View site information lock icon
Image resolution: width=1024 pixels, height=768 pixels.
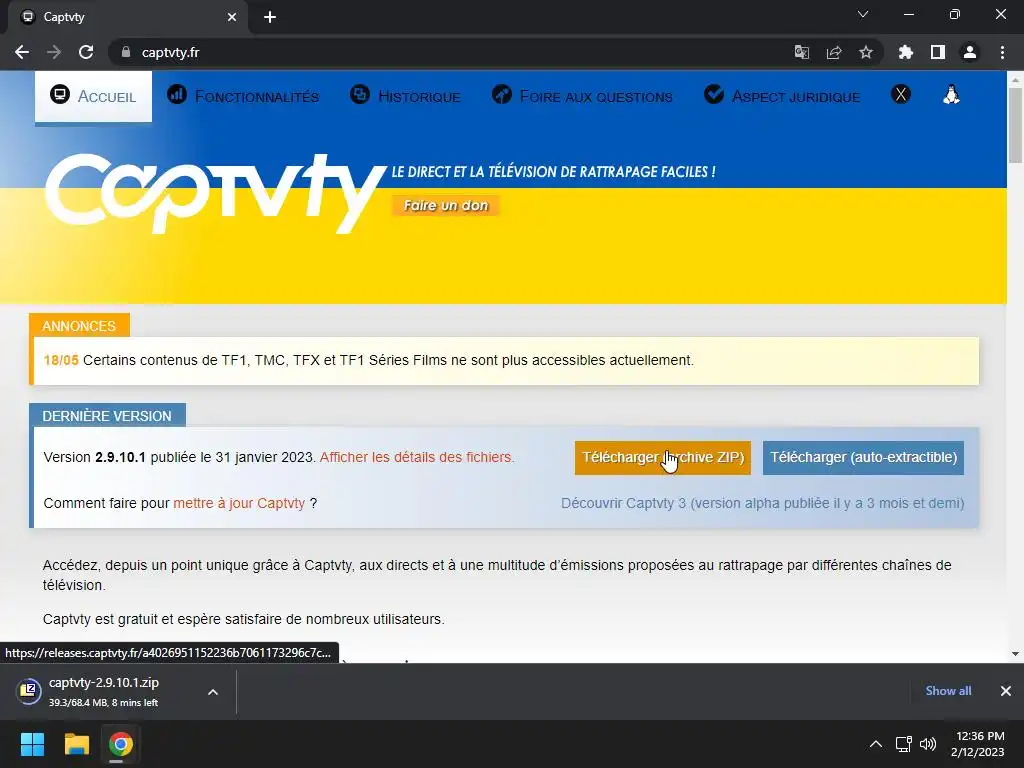(x=126, y=52)
